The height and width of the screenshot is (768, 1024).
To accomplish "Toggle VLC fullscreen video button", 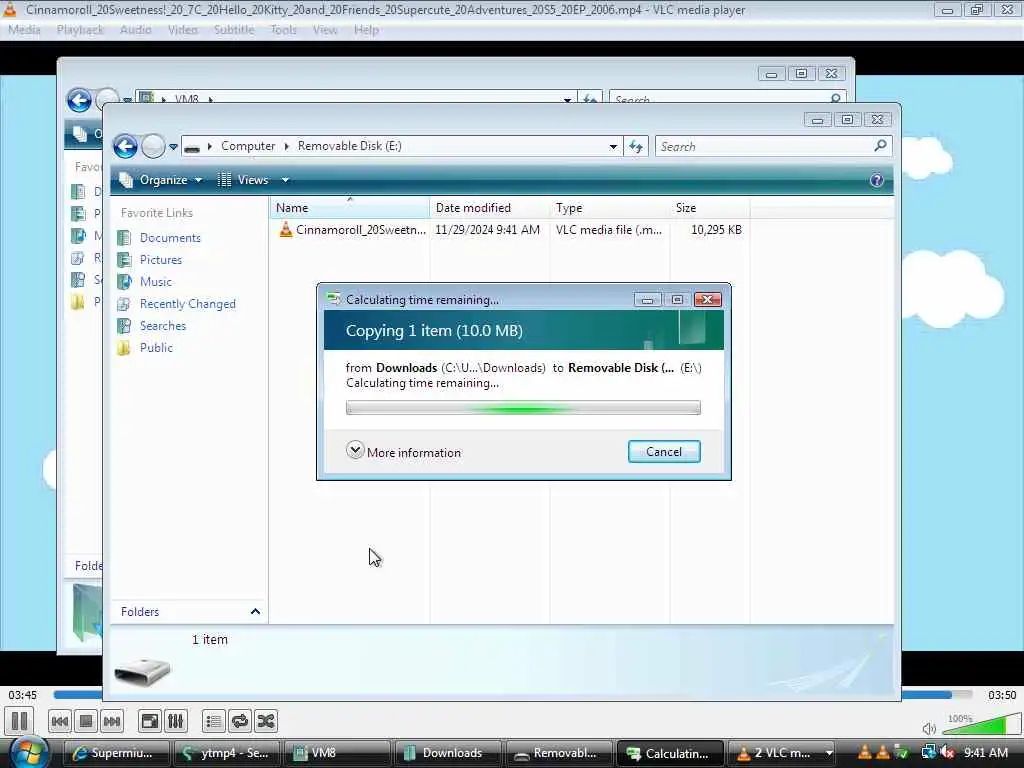I will click(x=150, y=721).
